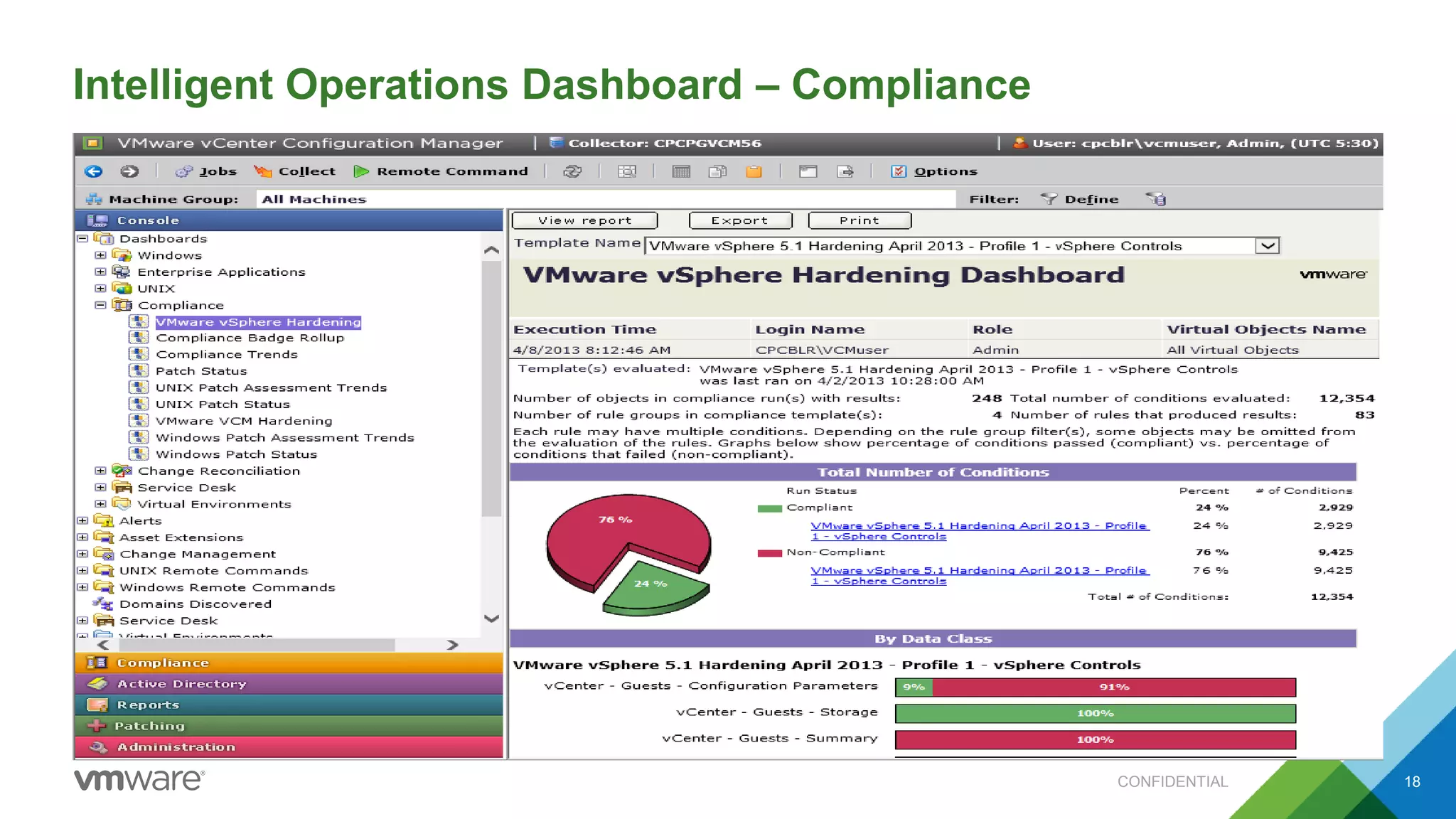Image resolution: width=1456 pixels, height=819 pixels.
Task: Click the user icon in title bar
Action: coord(1019,143)
